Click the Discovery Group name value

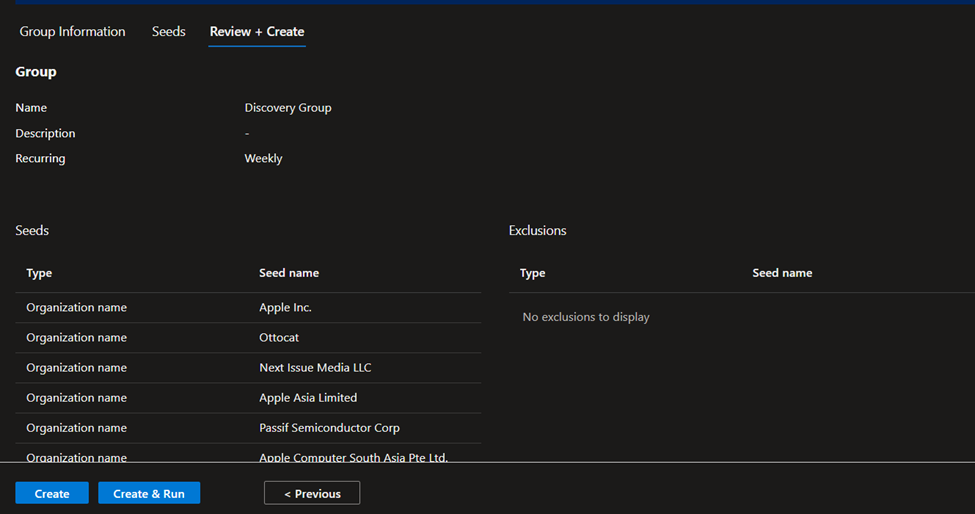click(288, 108)
